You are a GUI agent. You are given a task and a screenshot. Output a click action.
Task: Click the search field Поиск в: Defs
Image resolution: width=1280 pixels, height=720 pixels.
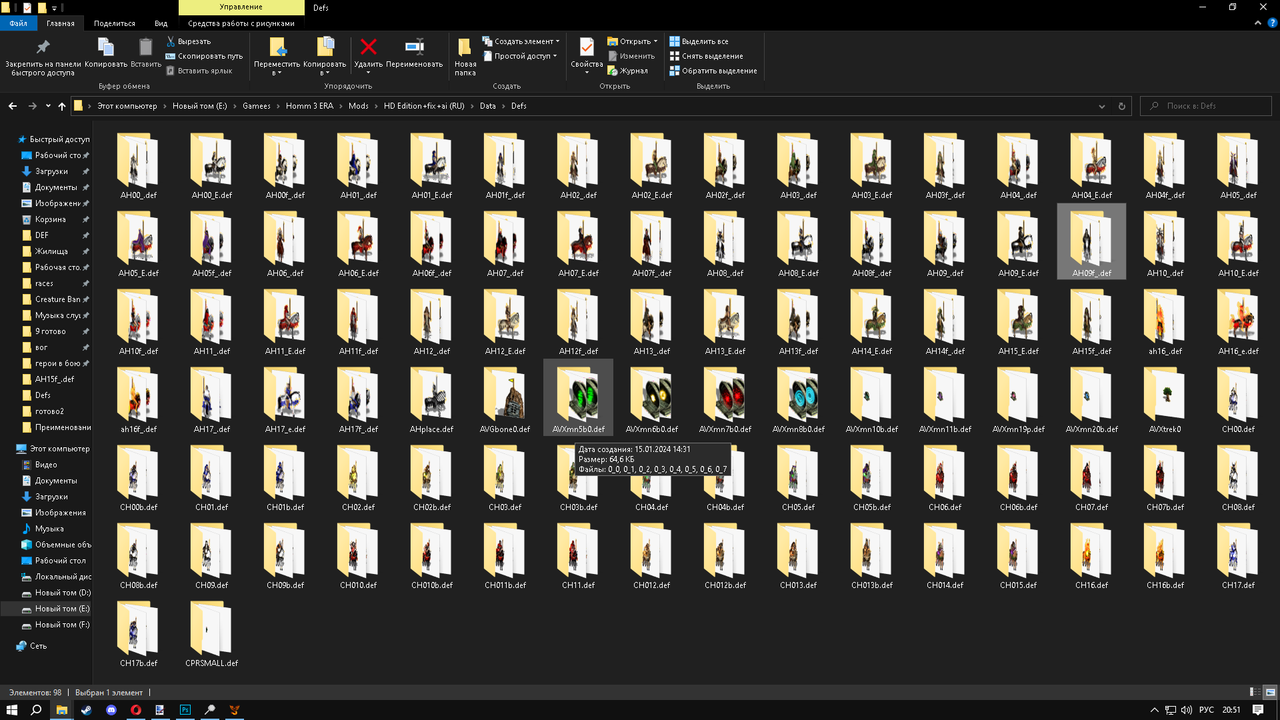tap(1206, 106)
